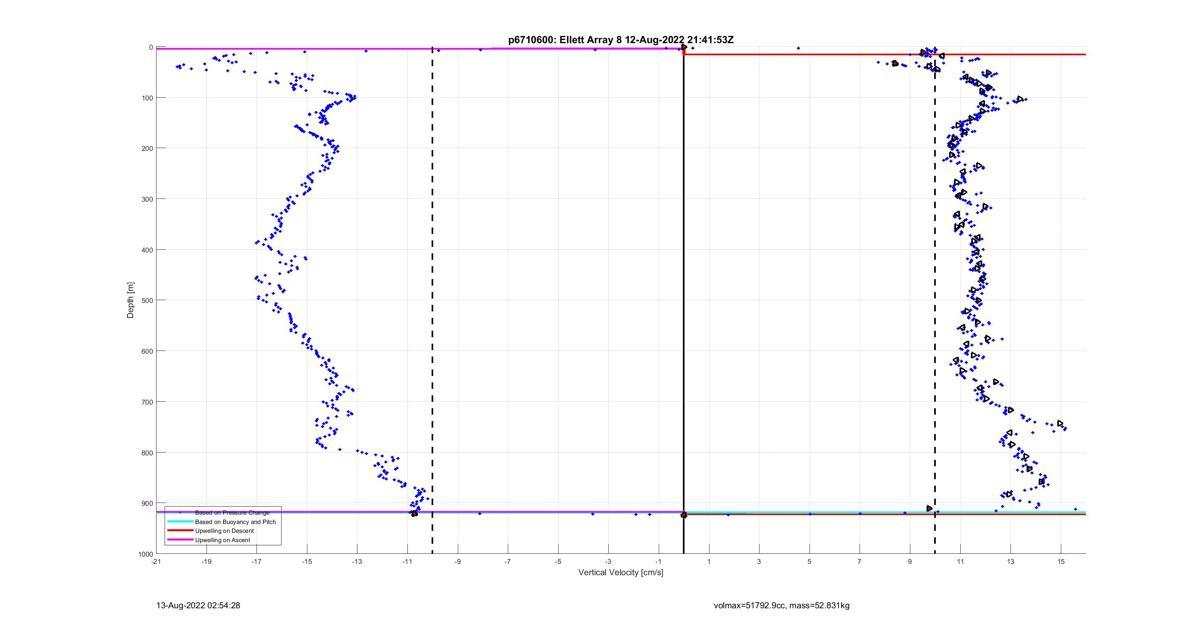Image resolution: width=1200 pixels, height=622 pixels.
Task: Click the y-axis tick label '600'
Action: 146,351
